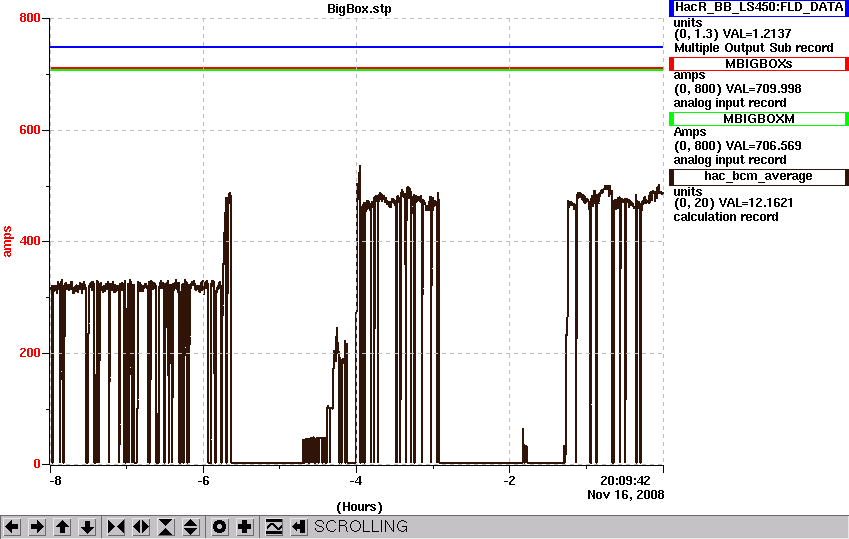Click the -6 x-axis tick label
Viewport: 849px width, 539px height.
[203, 481]
